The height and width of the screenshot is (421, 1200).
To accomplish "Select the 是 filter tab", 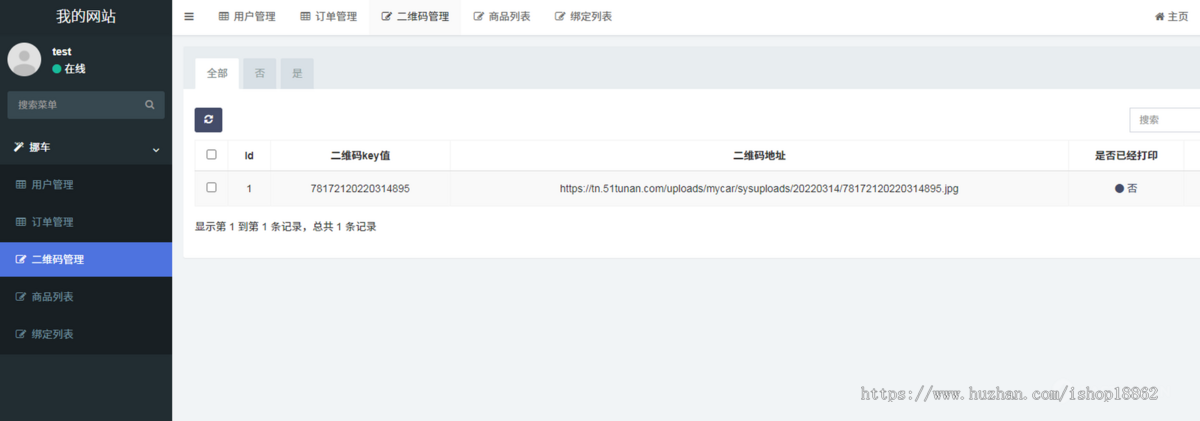I will tap(297, 73).
